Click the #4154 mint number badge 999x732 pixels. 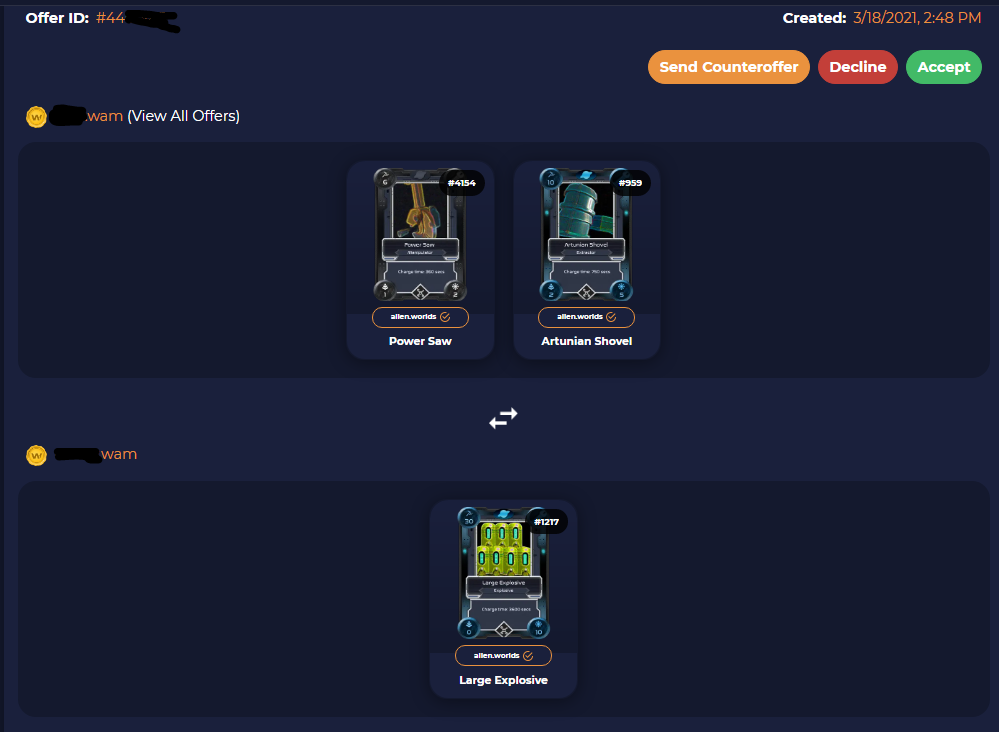click(x=462, y=183)
